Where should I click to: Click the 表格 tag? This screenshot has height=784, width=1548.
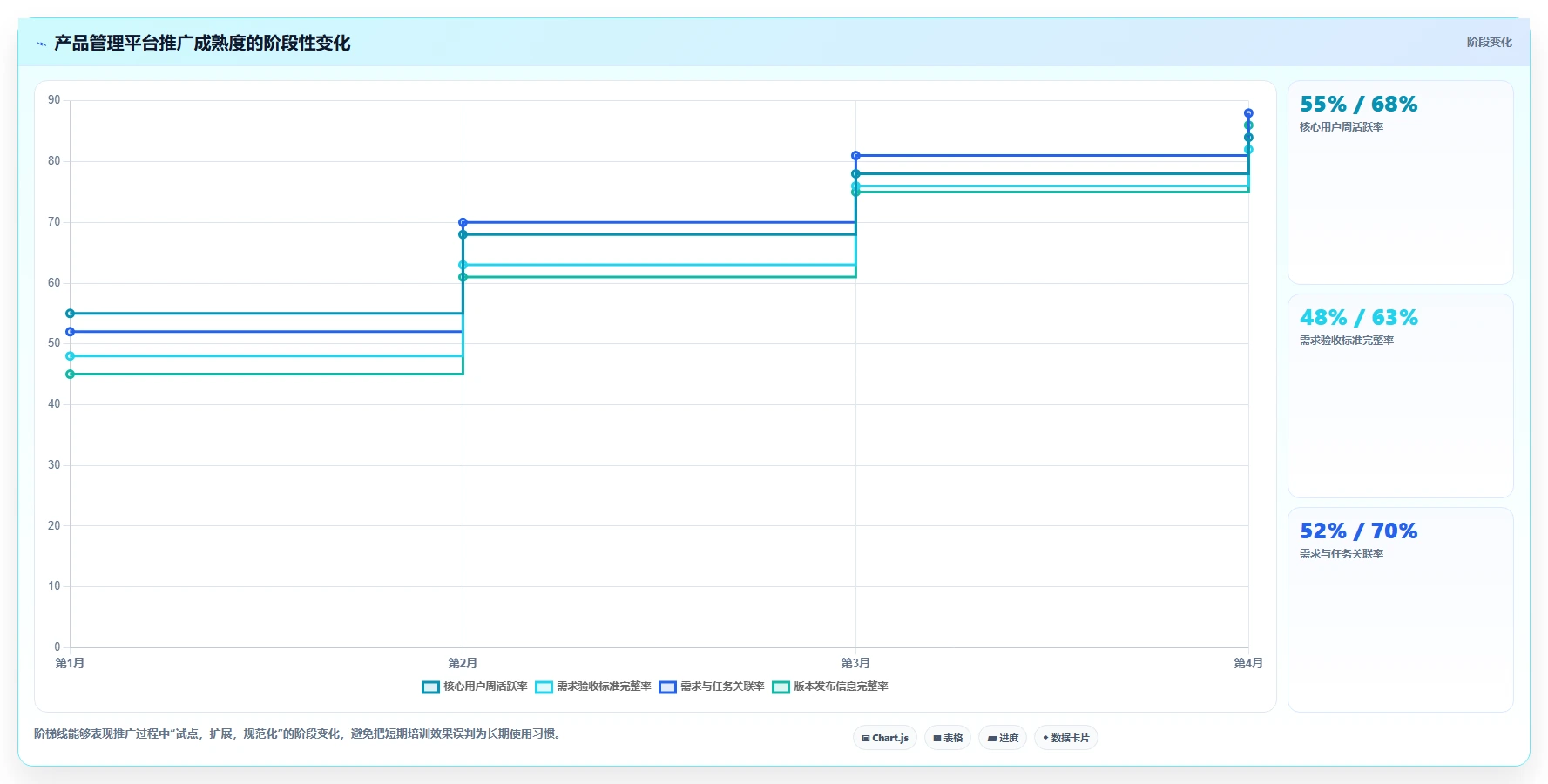pyautogui.click(x=948, y=738)
